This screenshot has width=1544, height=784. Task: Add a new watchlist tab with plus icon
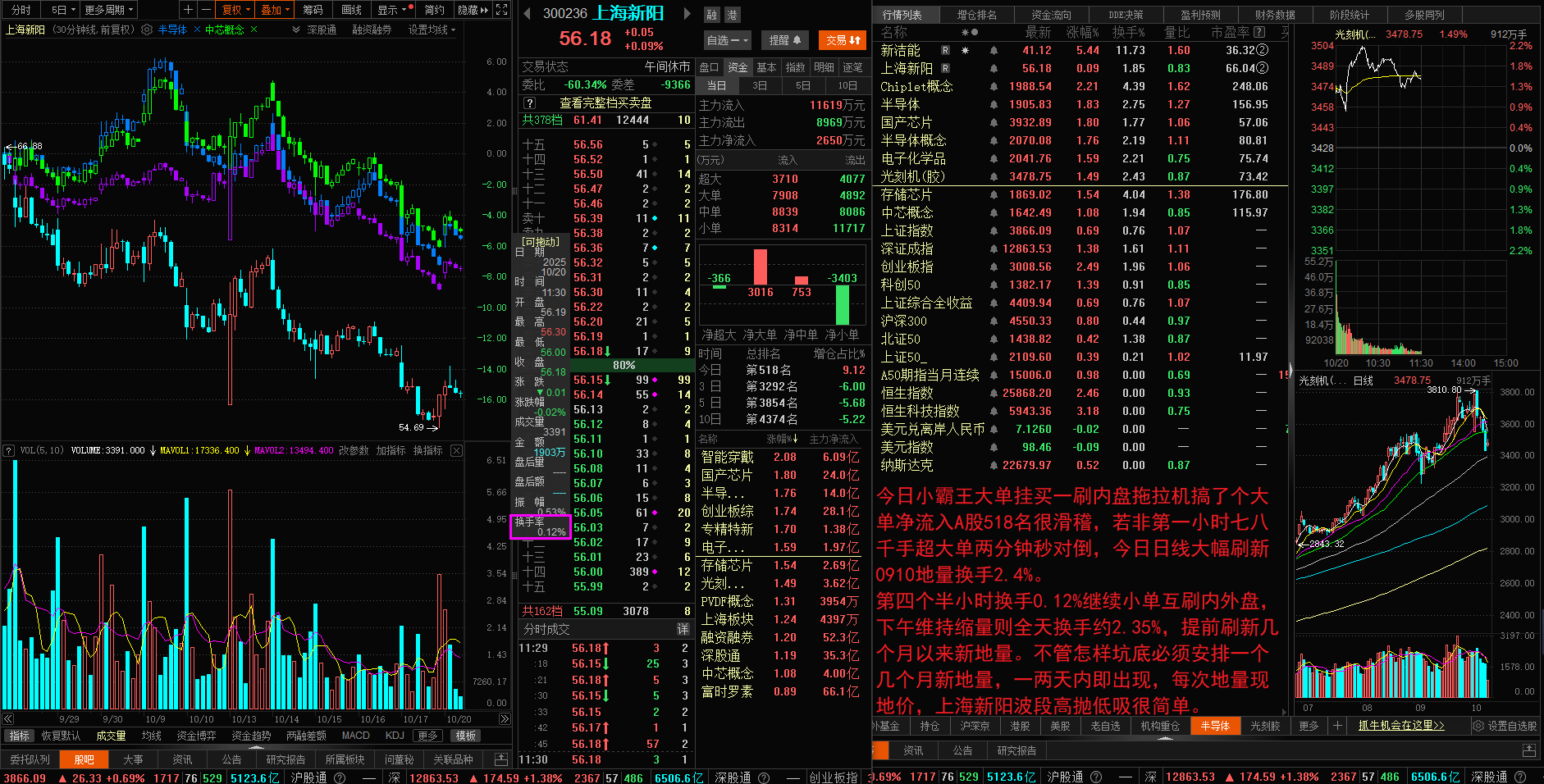1337,726
